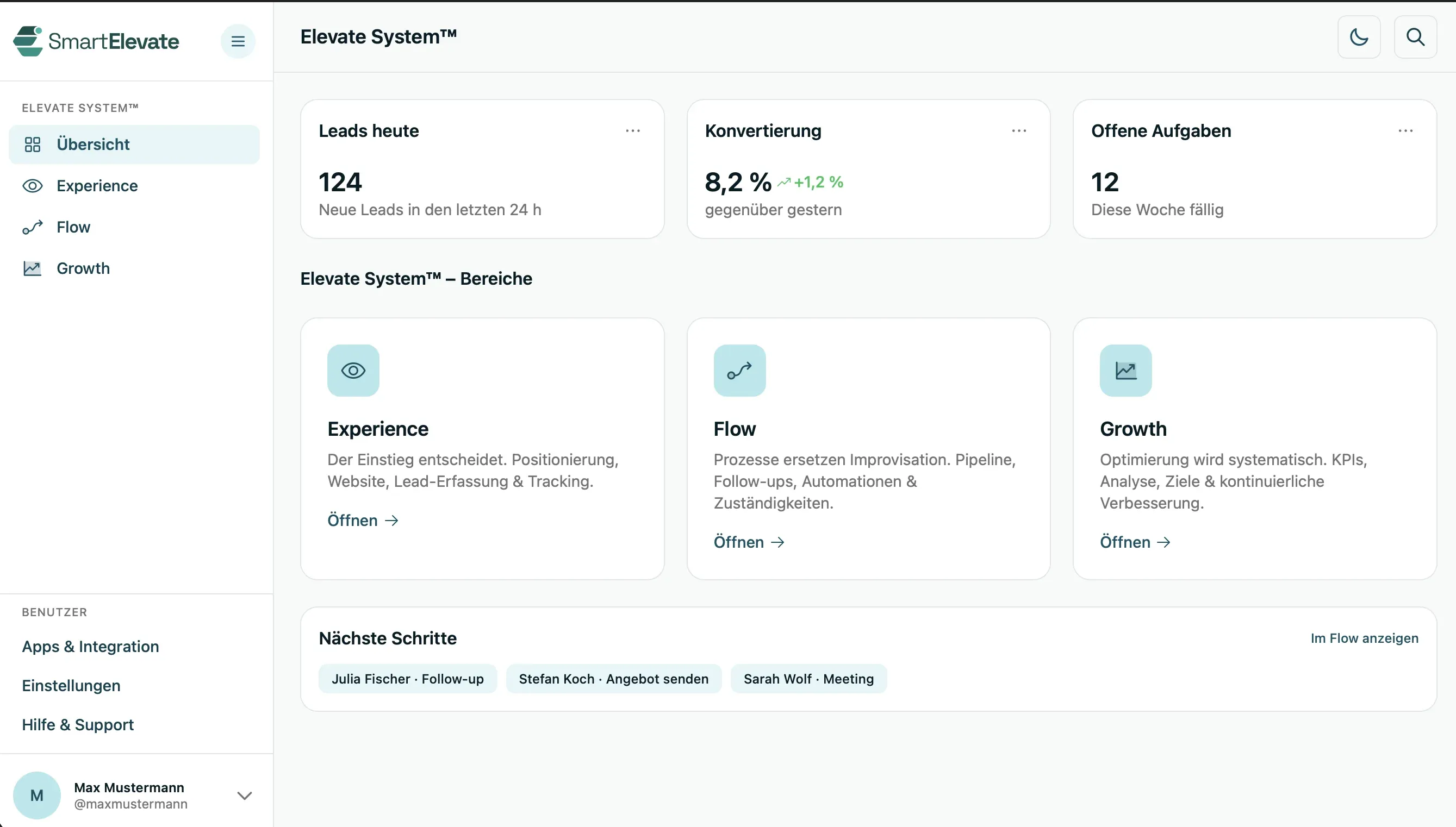Image resolution: width=1456 pixels, height=827 pixels.
Task: Select Experience in the sidebar
Action: (x=97, y=186)
